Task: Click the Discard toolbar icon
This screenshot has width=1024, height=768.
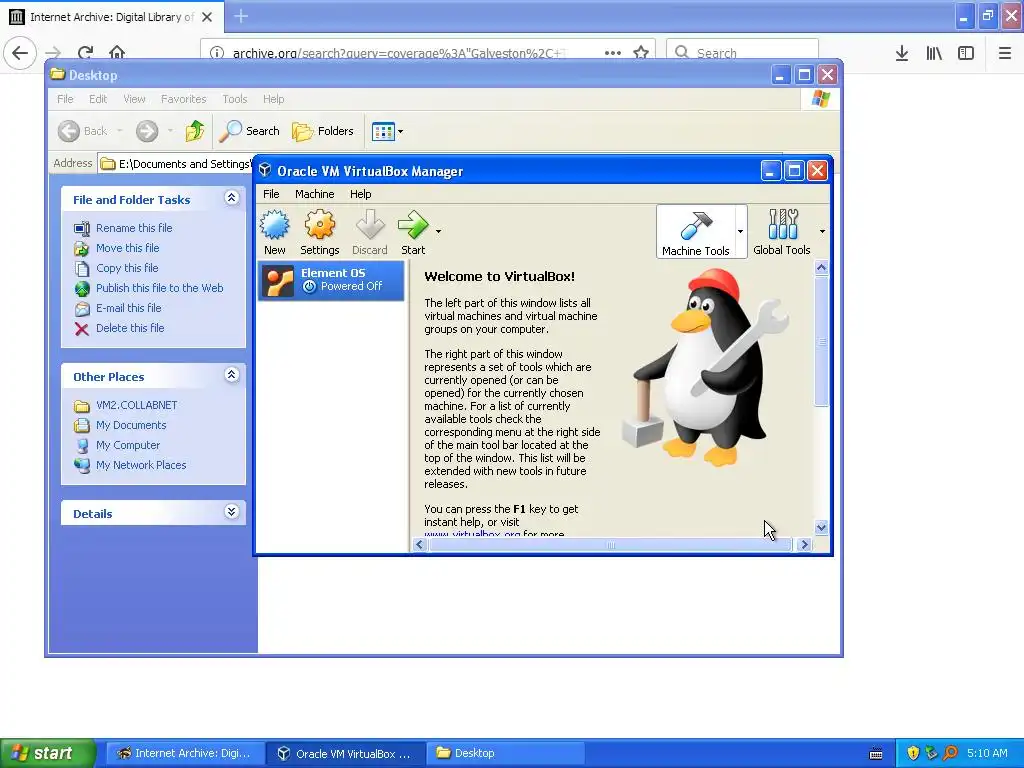Action: [x=370, y=232]
